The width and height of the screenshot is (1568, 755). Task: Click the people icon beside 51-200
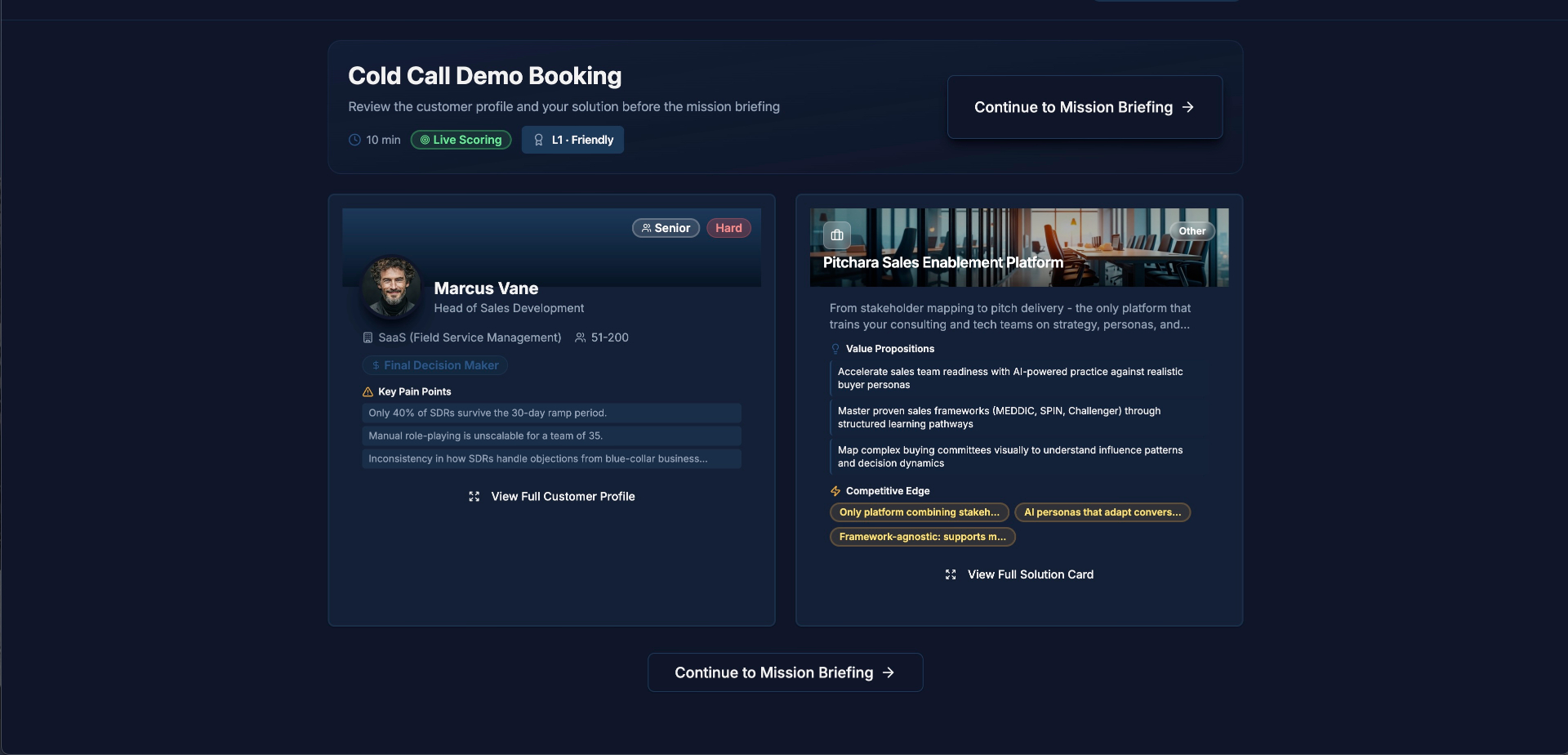pos(580,337)
